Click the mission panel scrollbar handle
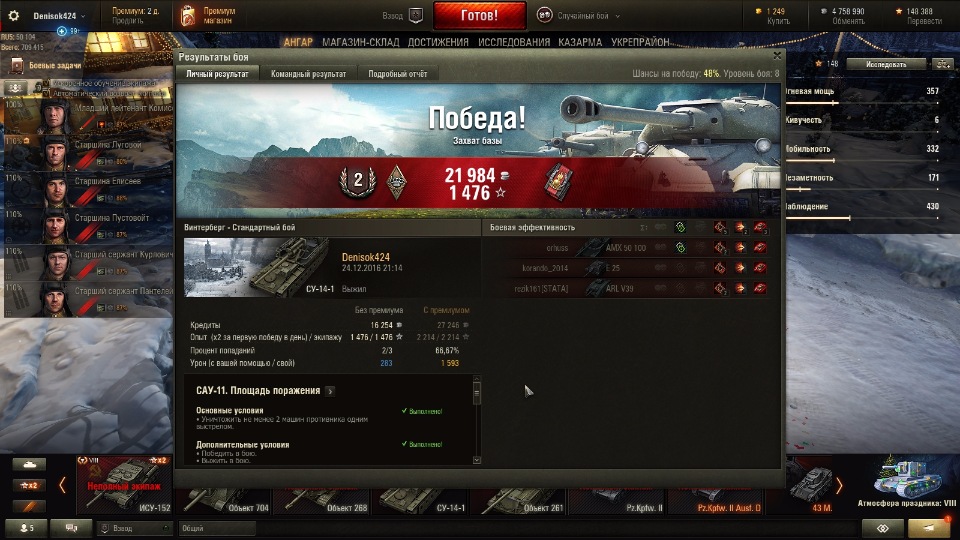 point(477,393)
